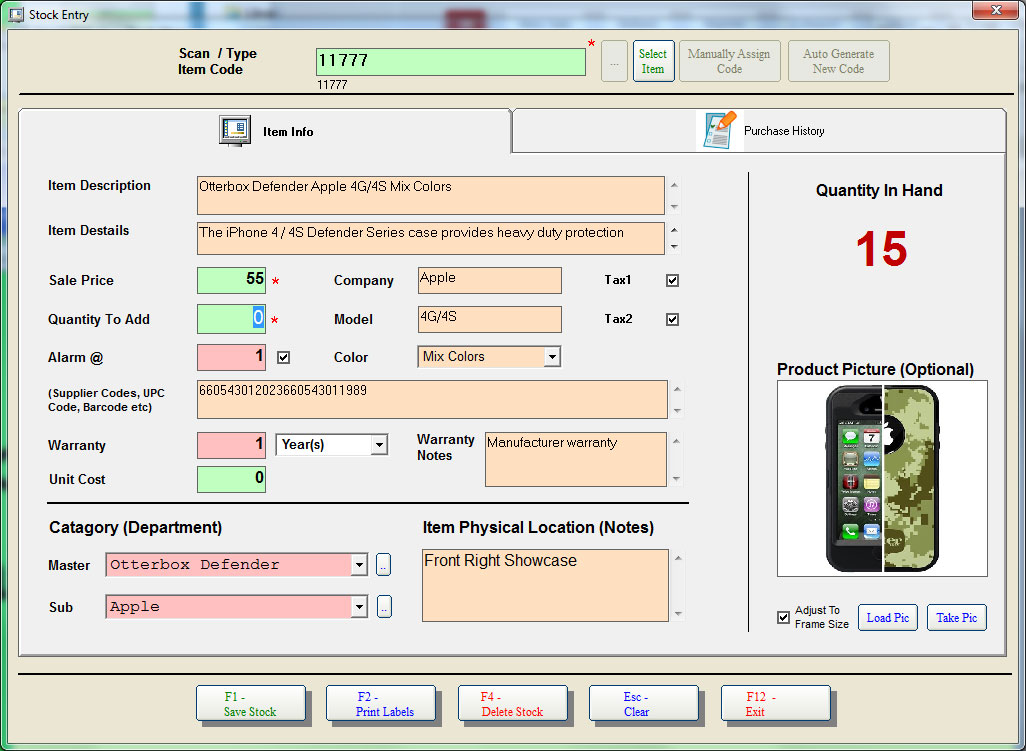Screen dimensions: 1026x751
Task: Close the Stock Entry window
Action: click(995, 10)
